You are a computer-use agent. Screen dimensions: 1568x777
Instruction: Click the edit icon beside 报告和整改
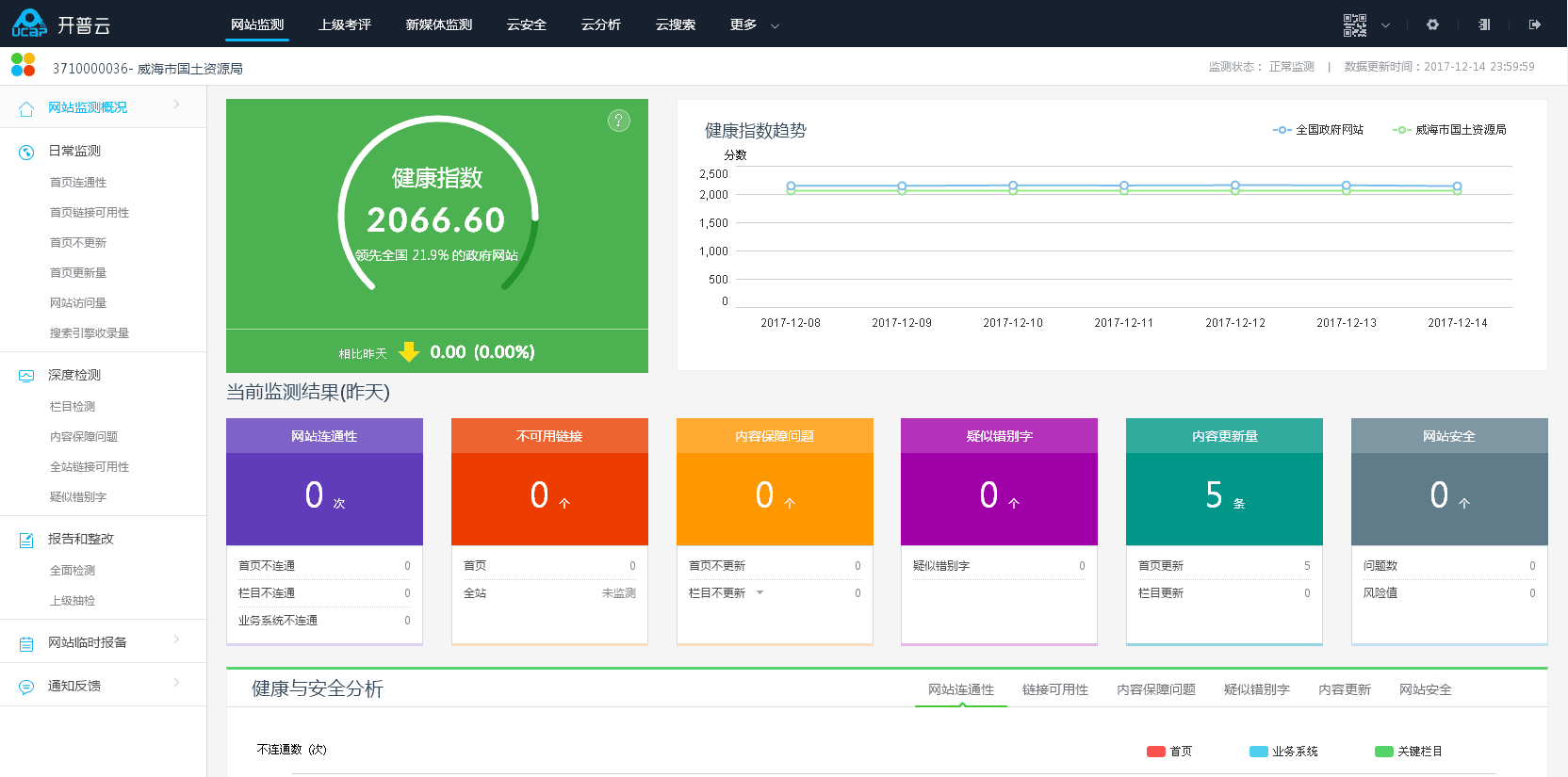[x=26, y=540]
